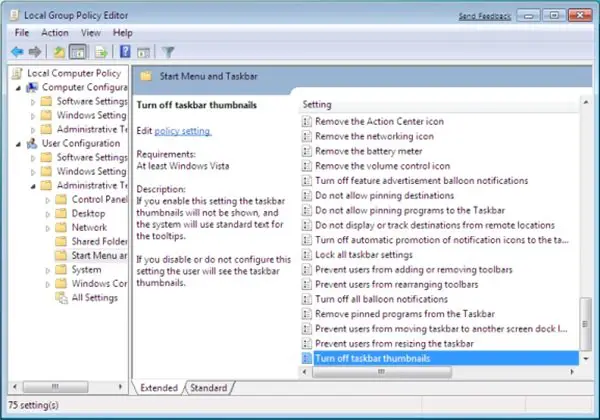
Task: Select Start Menu and Taskbar tree node
Action: (x=99, y=255)
